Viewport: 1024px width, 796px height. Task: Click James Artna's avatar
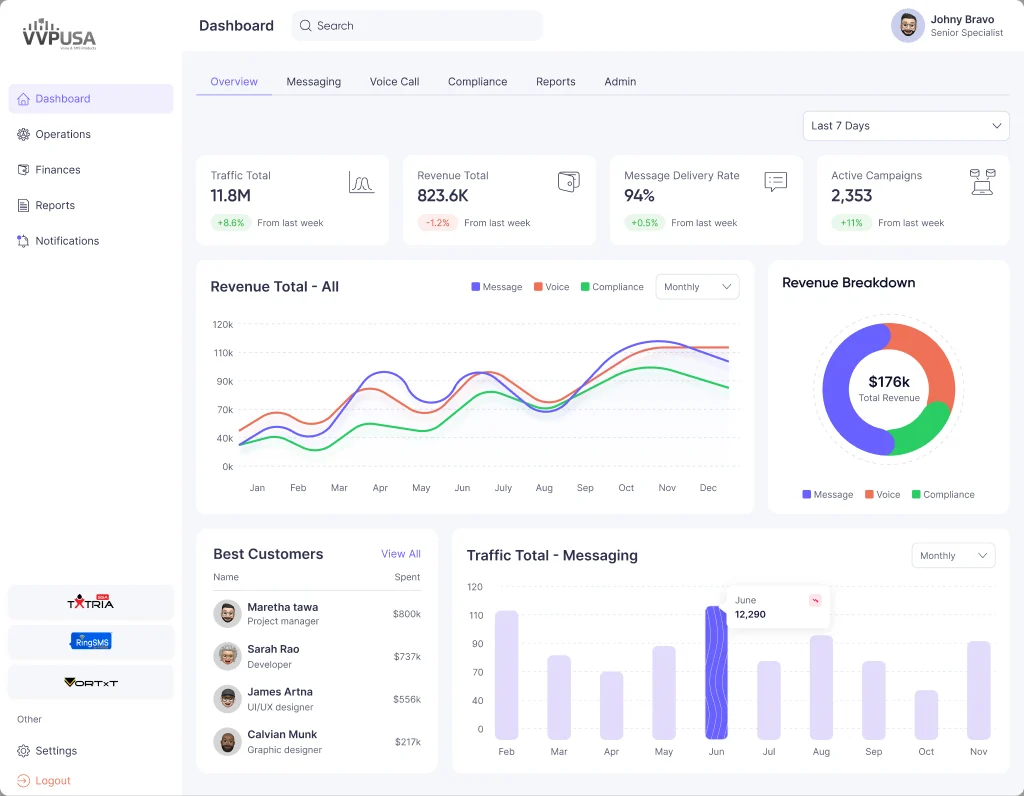click(x=227, y=699)
